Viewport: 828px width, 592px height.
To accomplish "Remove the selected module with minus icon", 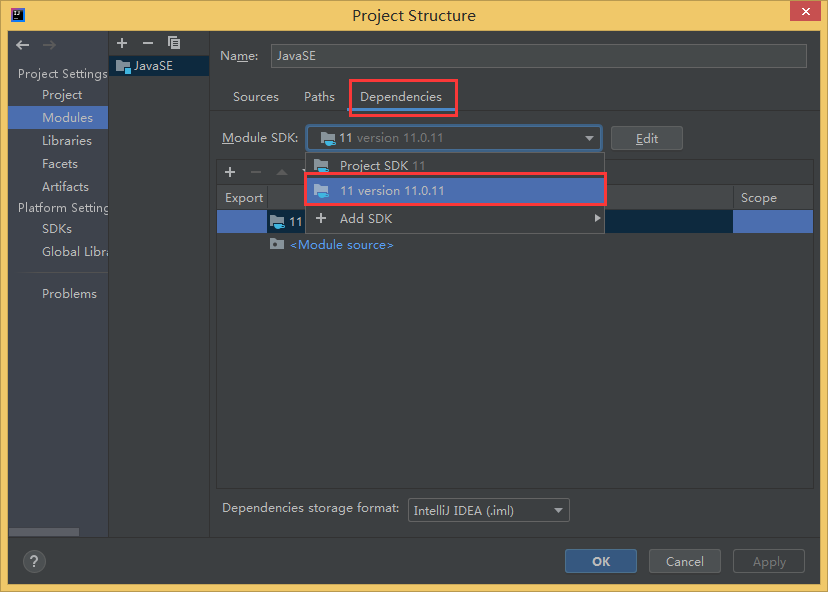I will pyautogui.click(x=148, y=43).
